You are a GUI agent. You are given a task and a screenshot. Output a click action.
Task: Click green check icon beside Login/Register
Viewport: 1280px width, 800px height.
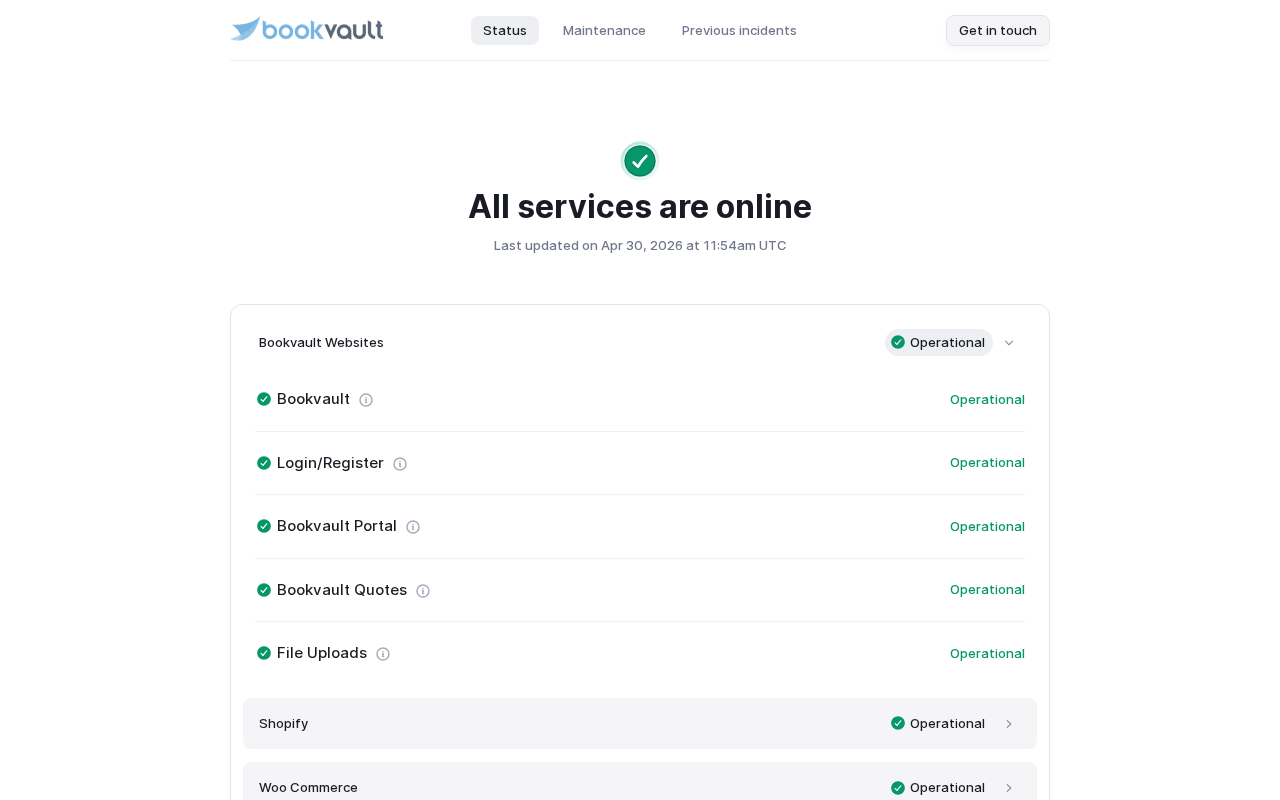click(x=264, y=463)
